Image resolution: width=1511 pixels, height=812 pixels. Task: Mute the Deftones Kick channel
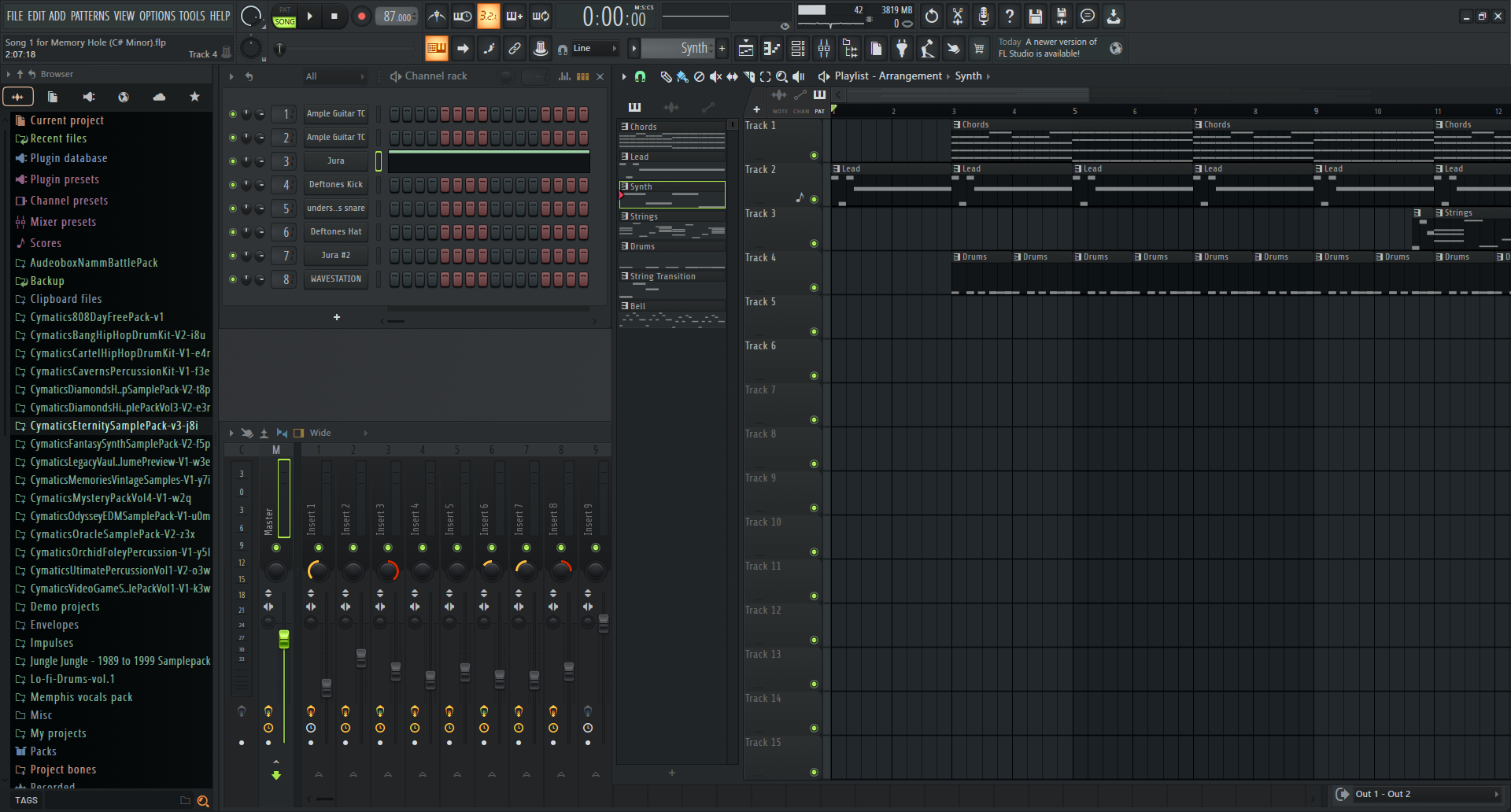point(233,185)
